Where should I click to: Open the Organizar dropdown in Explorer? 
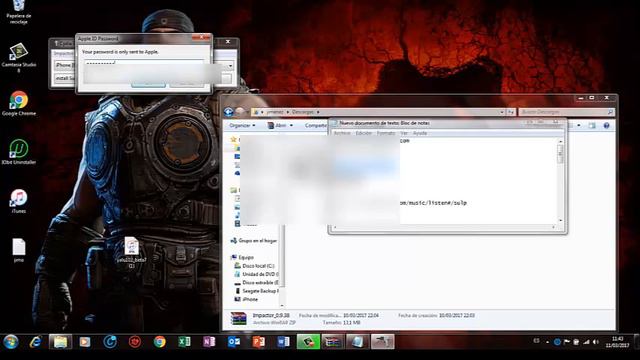pos(242,125)
